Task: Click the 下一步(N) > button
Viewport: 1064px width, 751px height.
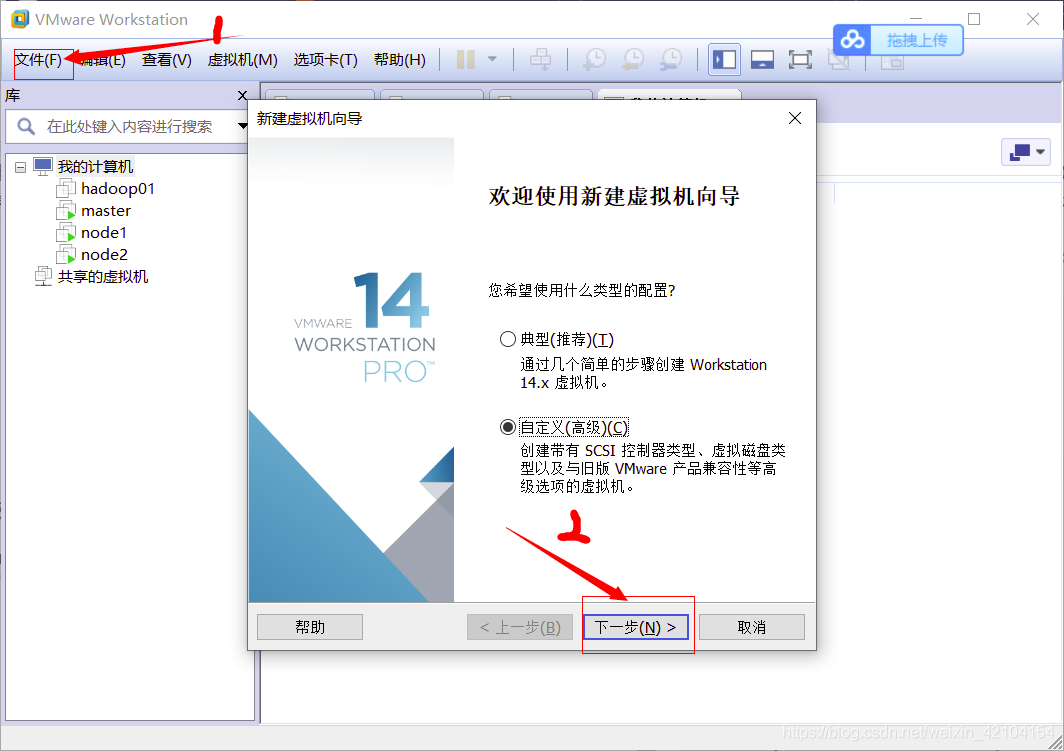Action: 636,627
